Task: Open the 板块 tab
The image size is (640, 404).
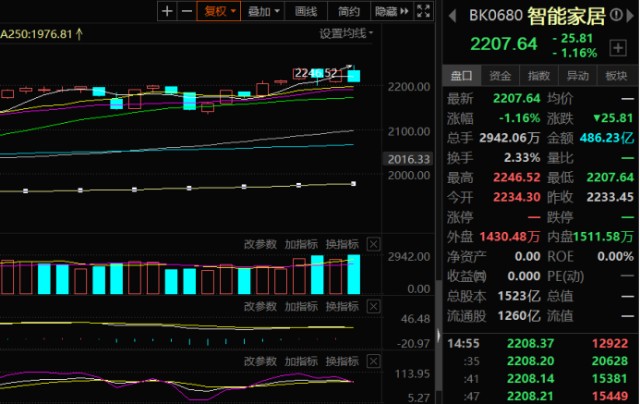Action: (617, 76)
